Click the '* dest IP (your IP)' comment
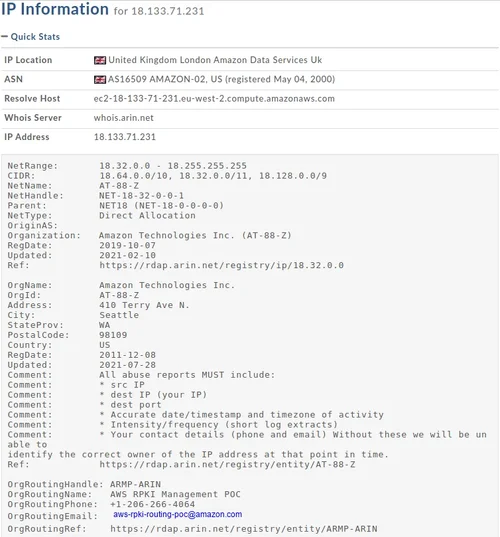This screenshot has height=537, width=500. click(x=153, y=395)
